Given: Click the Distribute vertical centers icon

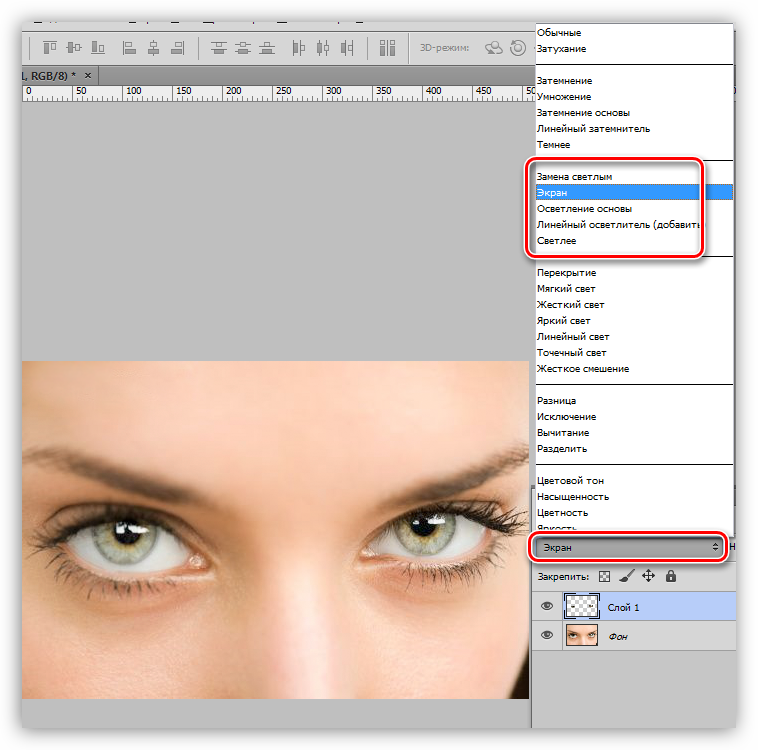Looking at the screenshot, I should click(243, 47).
